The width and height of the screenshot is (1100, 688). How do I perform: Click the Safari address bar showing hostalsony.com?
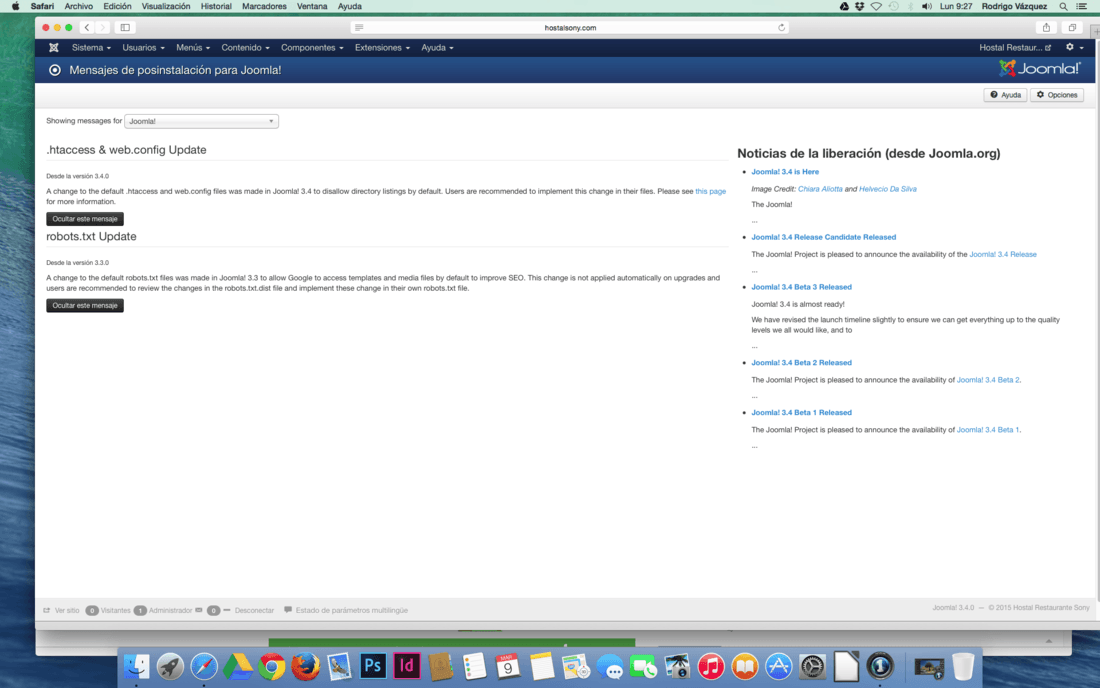click(570, 27)
